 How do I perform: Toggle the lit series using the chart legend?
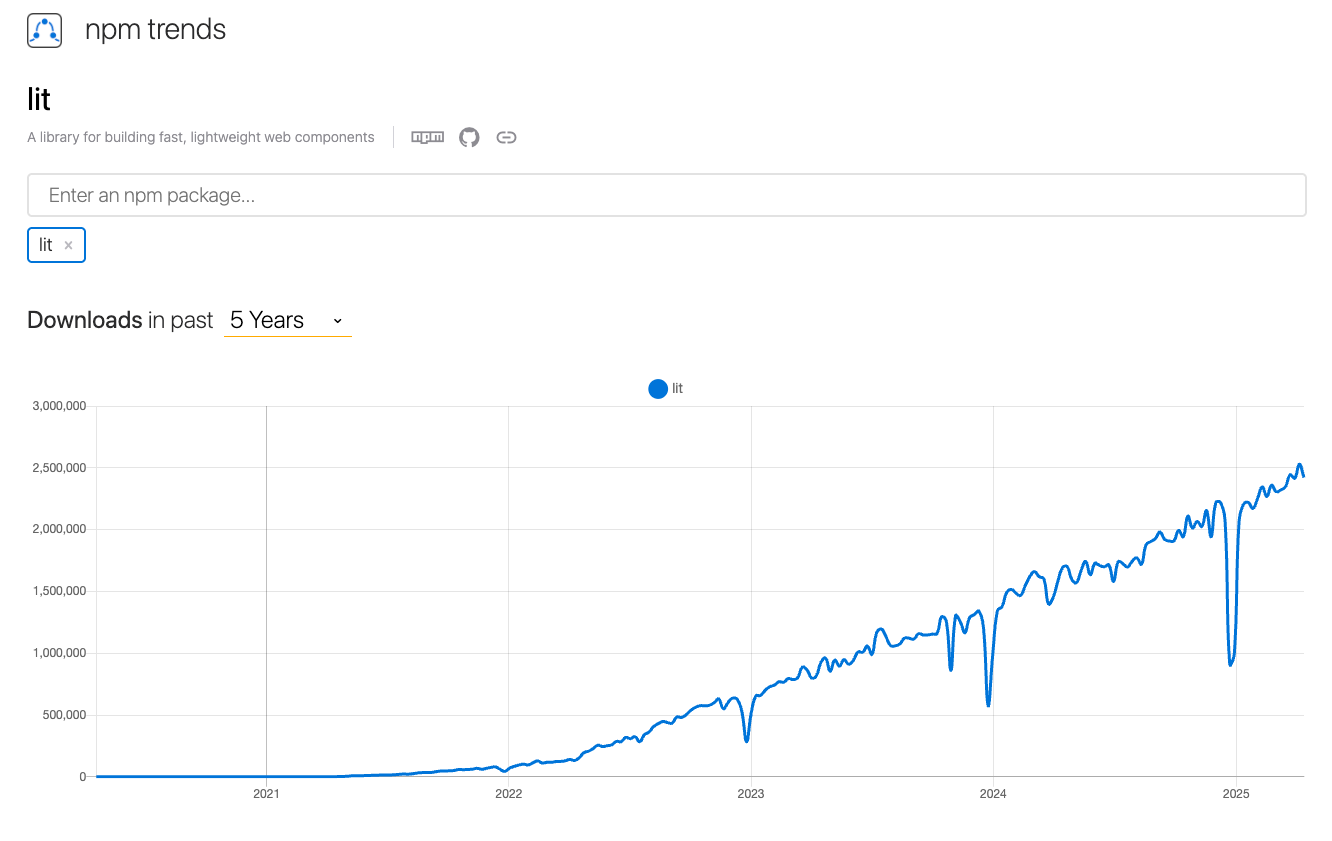(x=665, y=388)
